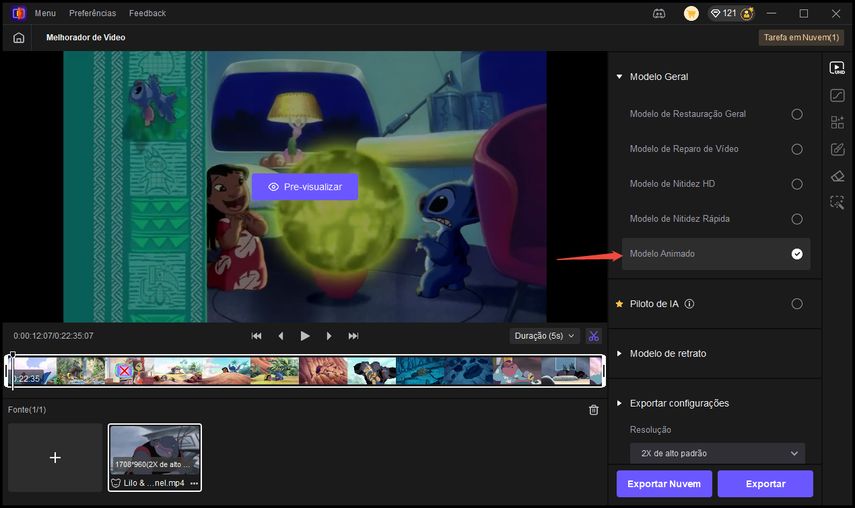Open the Feedback menu
The height and width of the screenshot is (508, 855).
point(147,13)
